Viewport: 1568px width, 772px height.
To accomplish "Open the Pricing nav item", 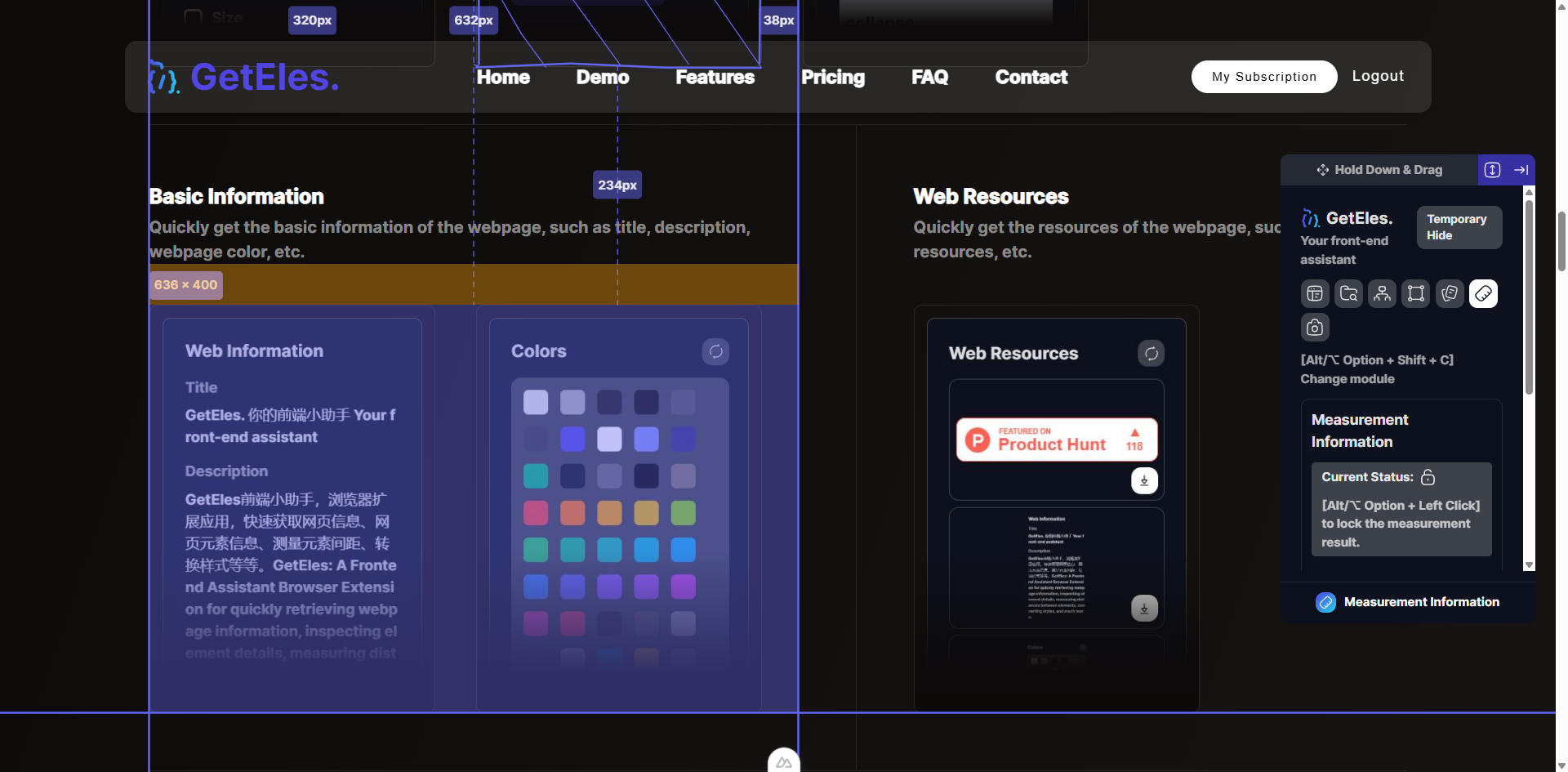I will click(832, 78).
